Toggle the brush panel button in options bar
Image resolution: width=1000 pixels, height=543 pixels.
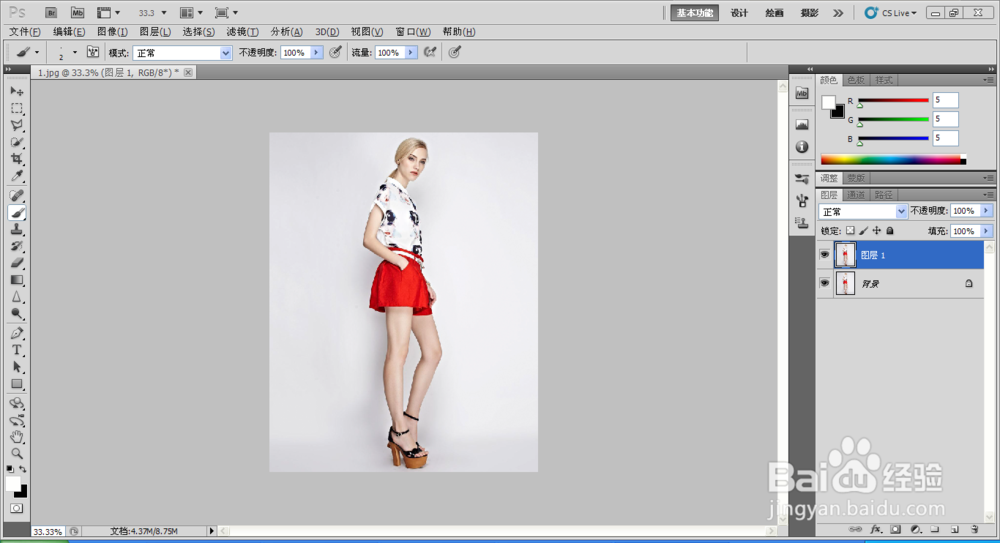click(92, 52)
